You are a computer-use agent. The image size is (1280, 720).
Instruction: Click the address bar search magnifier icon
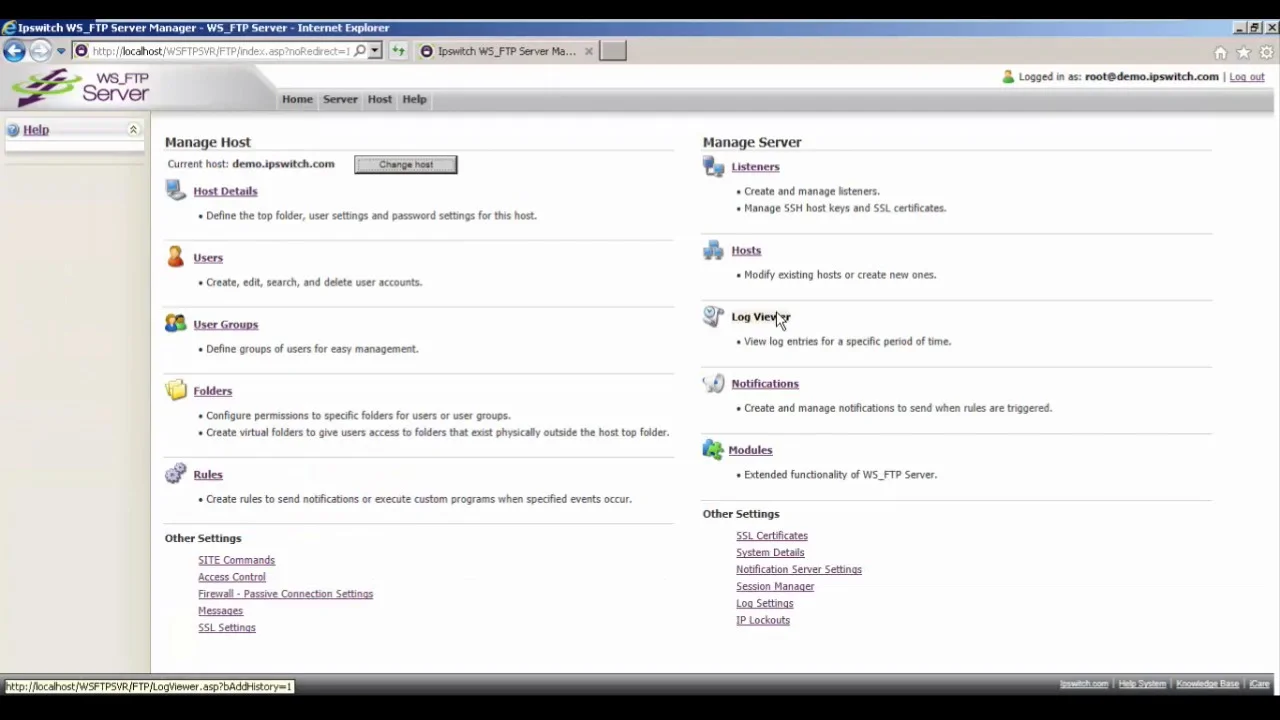(360, 51)
